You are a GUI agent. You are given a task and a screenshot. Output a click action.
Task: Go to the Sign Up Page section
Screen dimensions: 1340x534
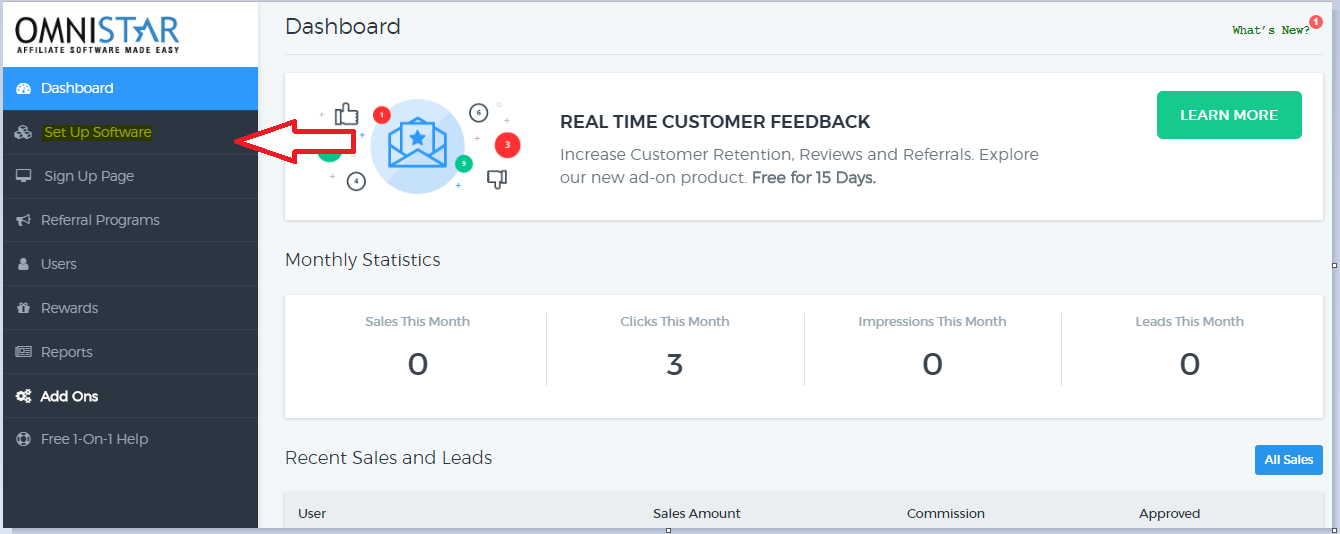click(x=130, y=176)
